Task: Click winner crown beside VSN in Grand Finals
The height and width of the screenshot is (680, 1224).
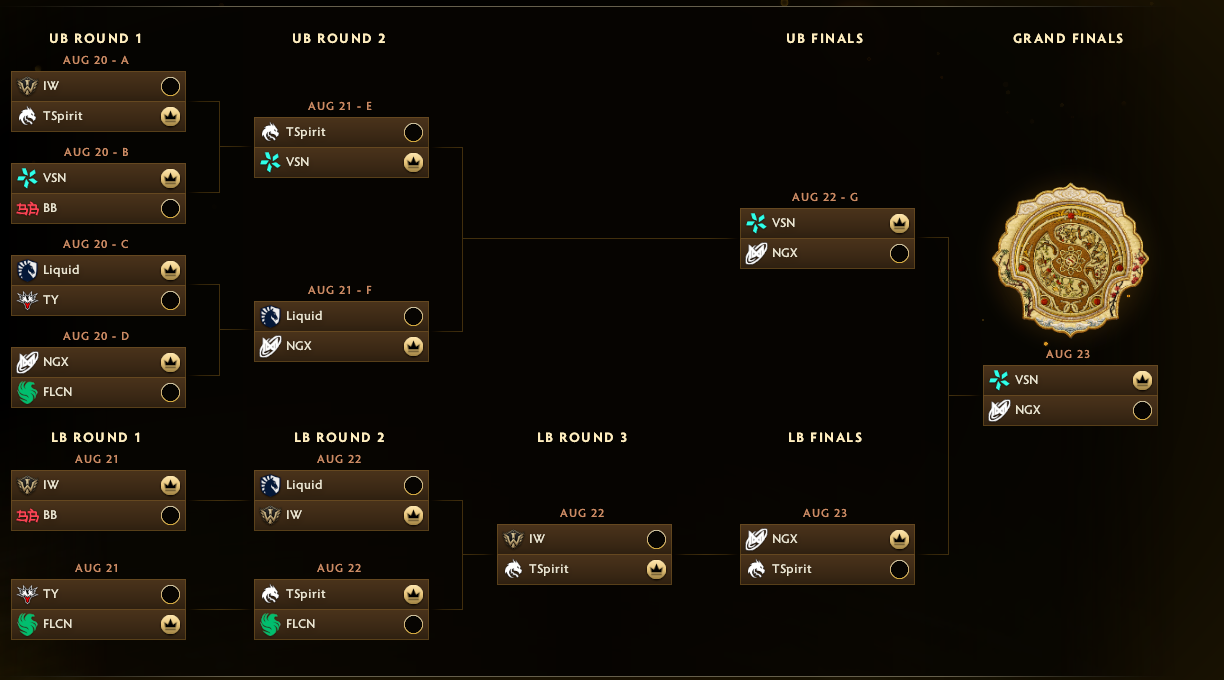Action: (x=1142, y=380)
